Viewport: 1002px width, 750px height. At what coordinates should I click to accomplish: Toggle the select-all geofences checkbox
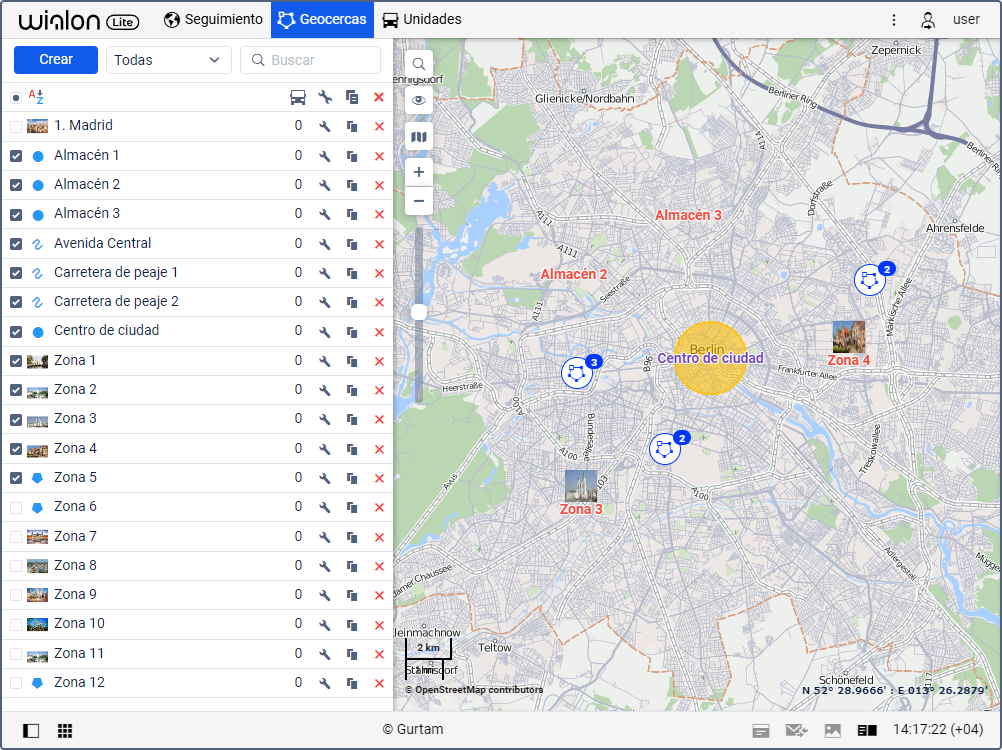click(x=16, y=98)
